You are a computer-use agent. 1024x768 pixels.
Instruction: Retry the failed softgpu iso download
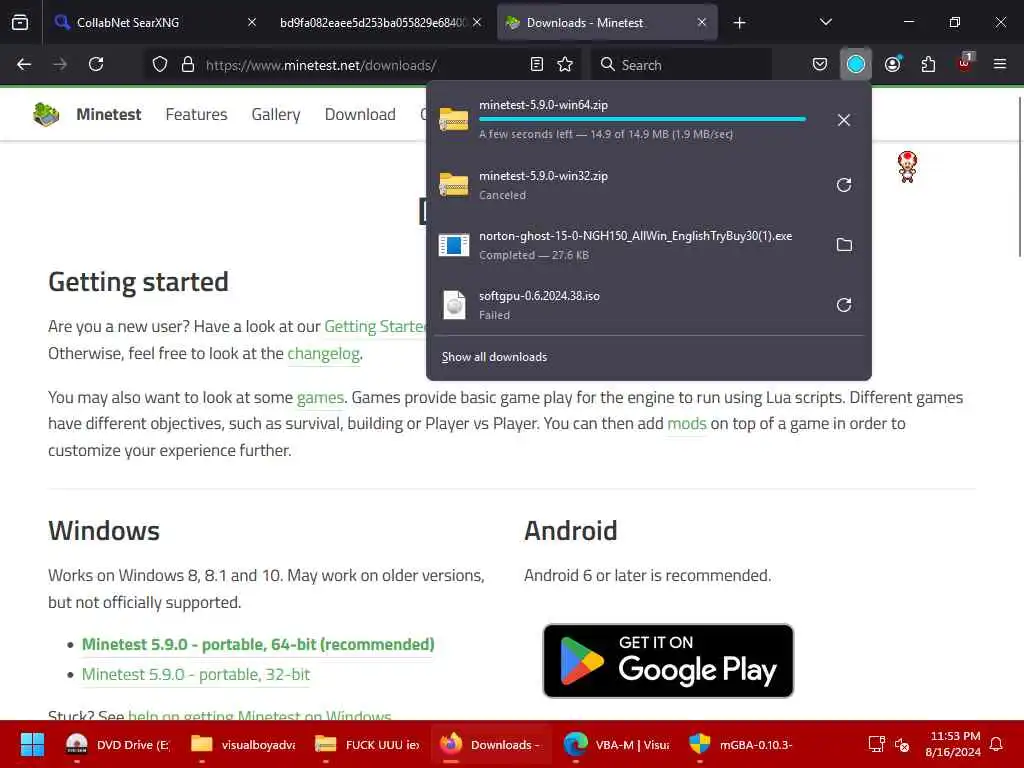(844, 305)
